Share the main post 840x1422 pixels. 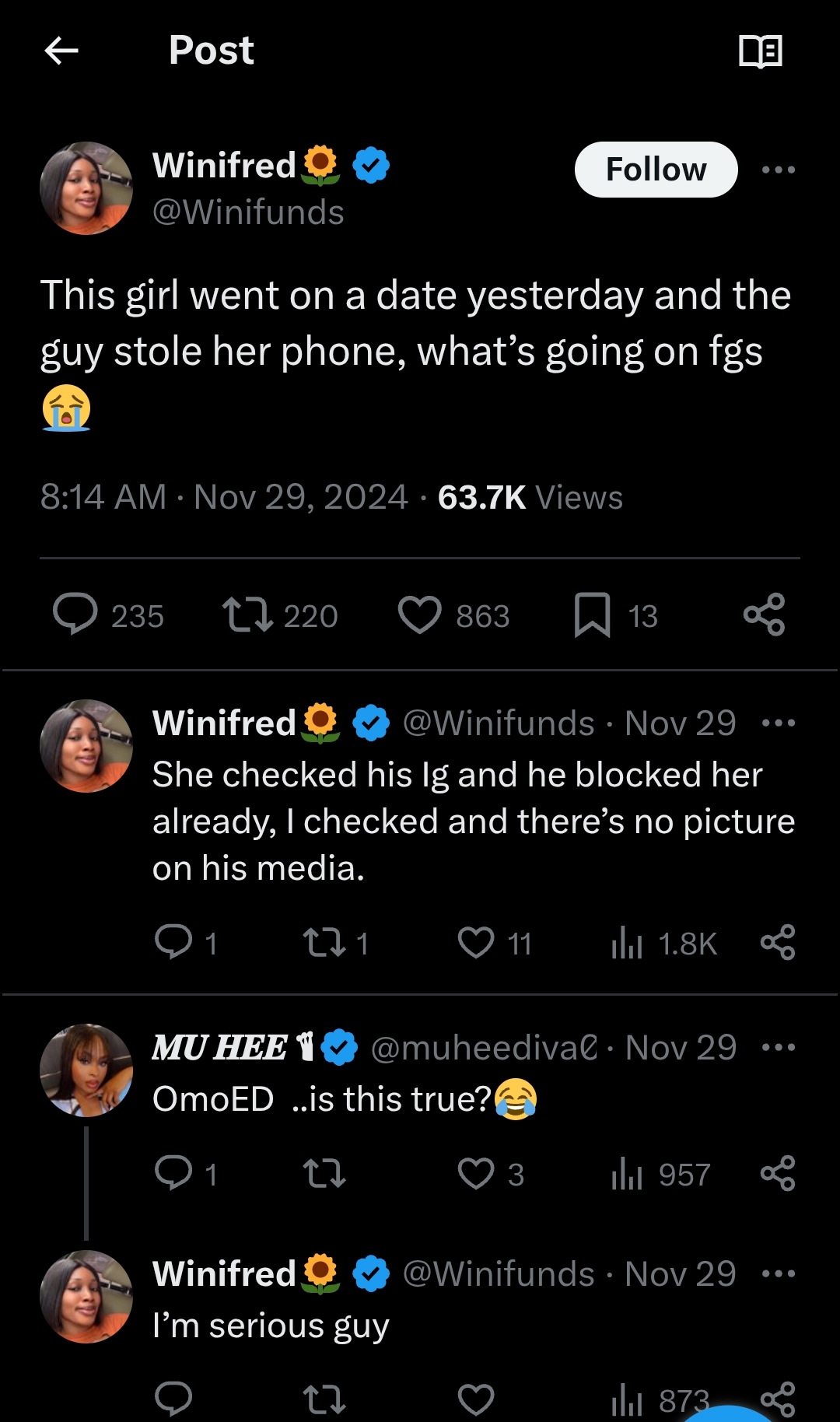pyautogui.click(x=764, y=615)
